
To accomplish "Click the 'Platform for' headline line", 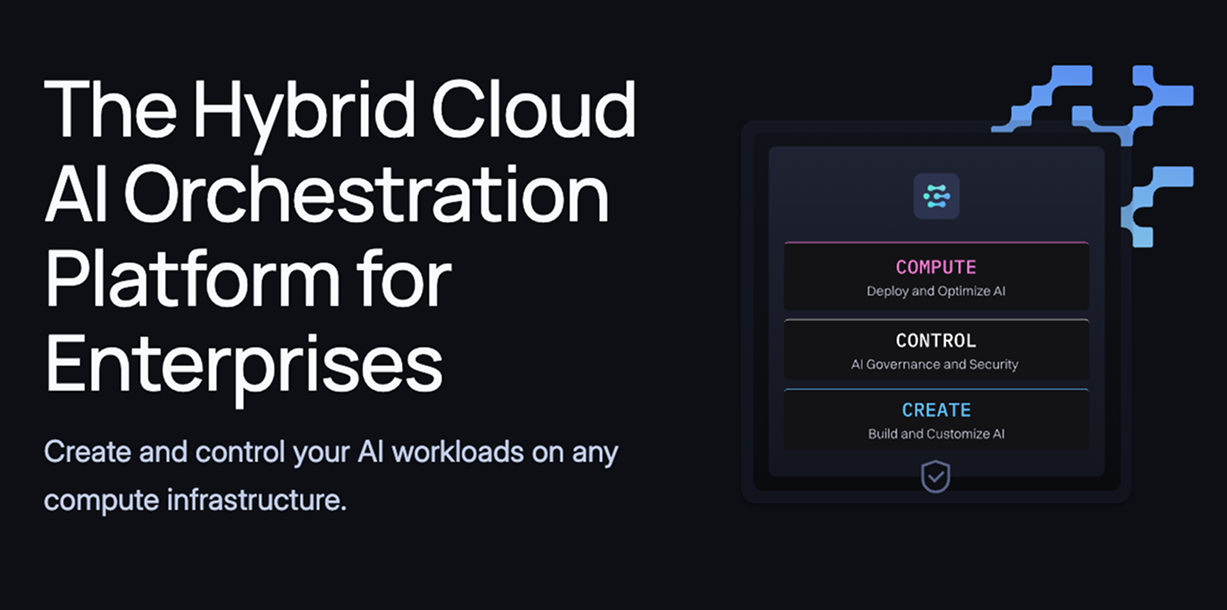I will tap(248, 279).
